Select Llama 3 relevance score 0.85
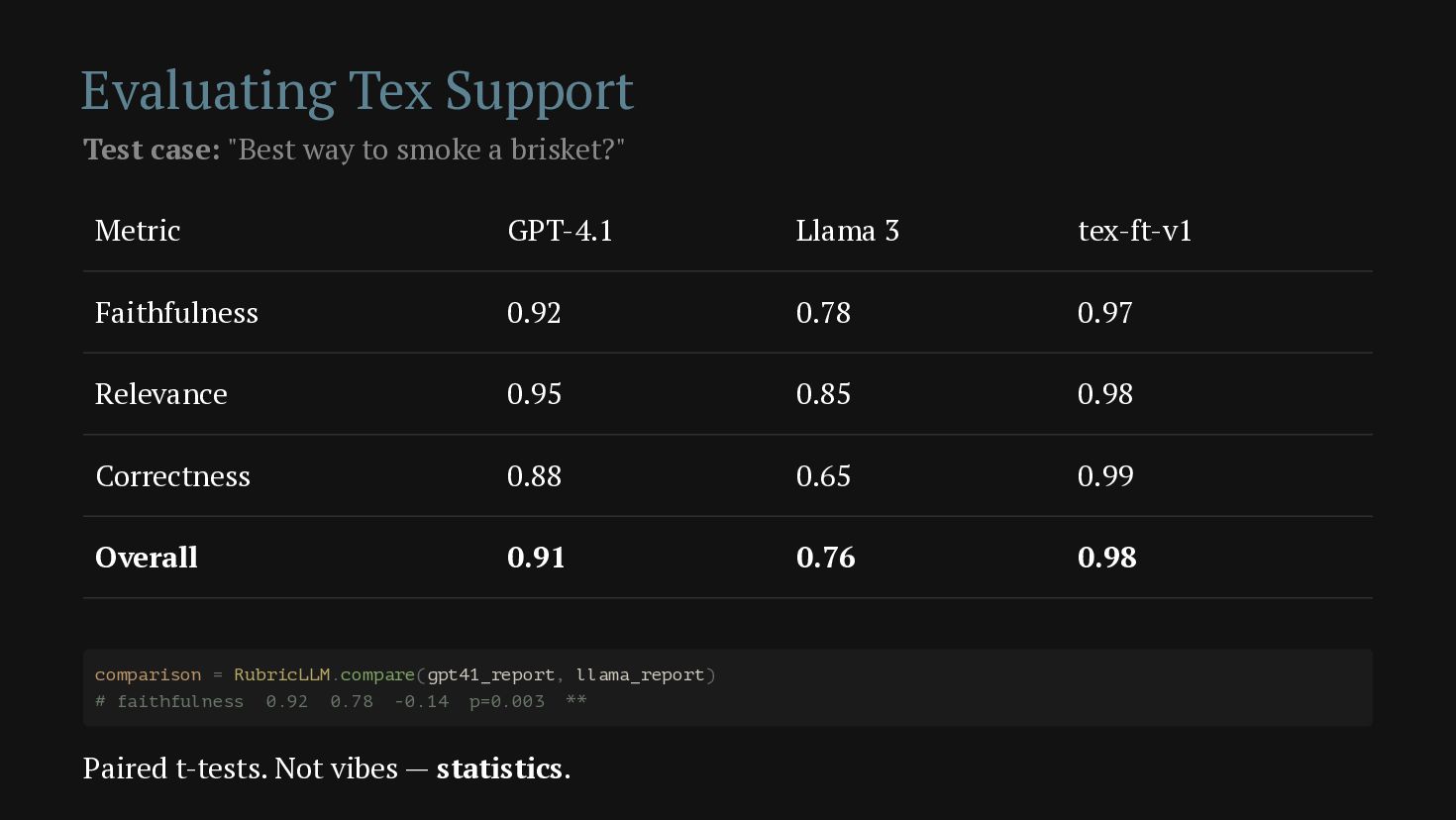This screenshot has height=820, width=1456. coord(823,394)
